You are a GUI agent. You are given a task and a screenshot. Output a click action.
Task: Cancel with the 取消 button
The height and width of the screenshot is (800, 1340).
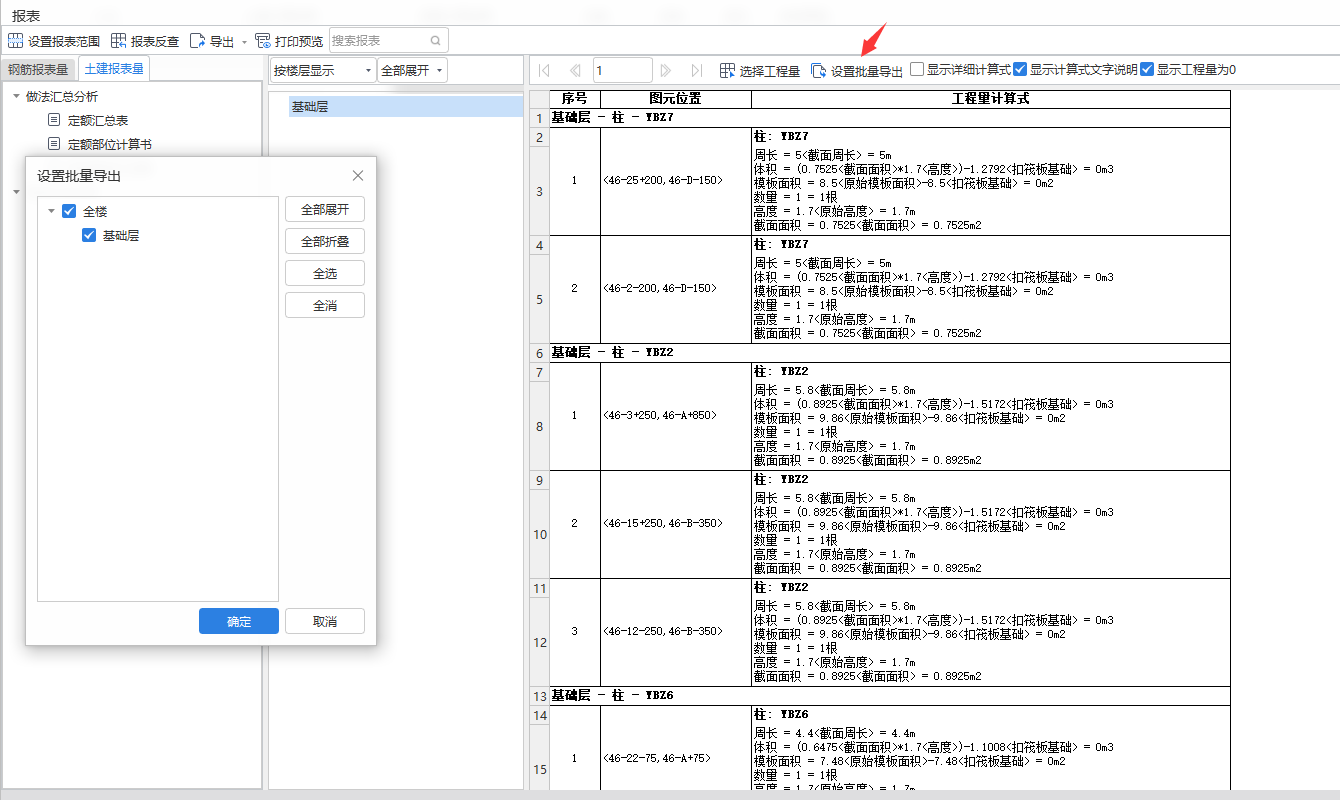point(325,621)
